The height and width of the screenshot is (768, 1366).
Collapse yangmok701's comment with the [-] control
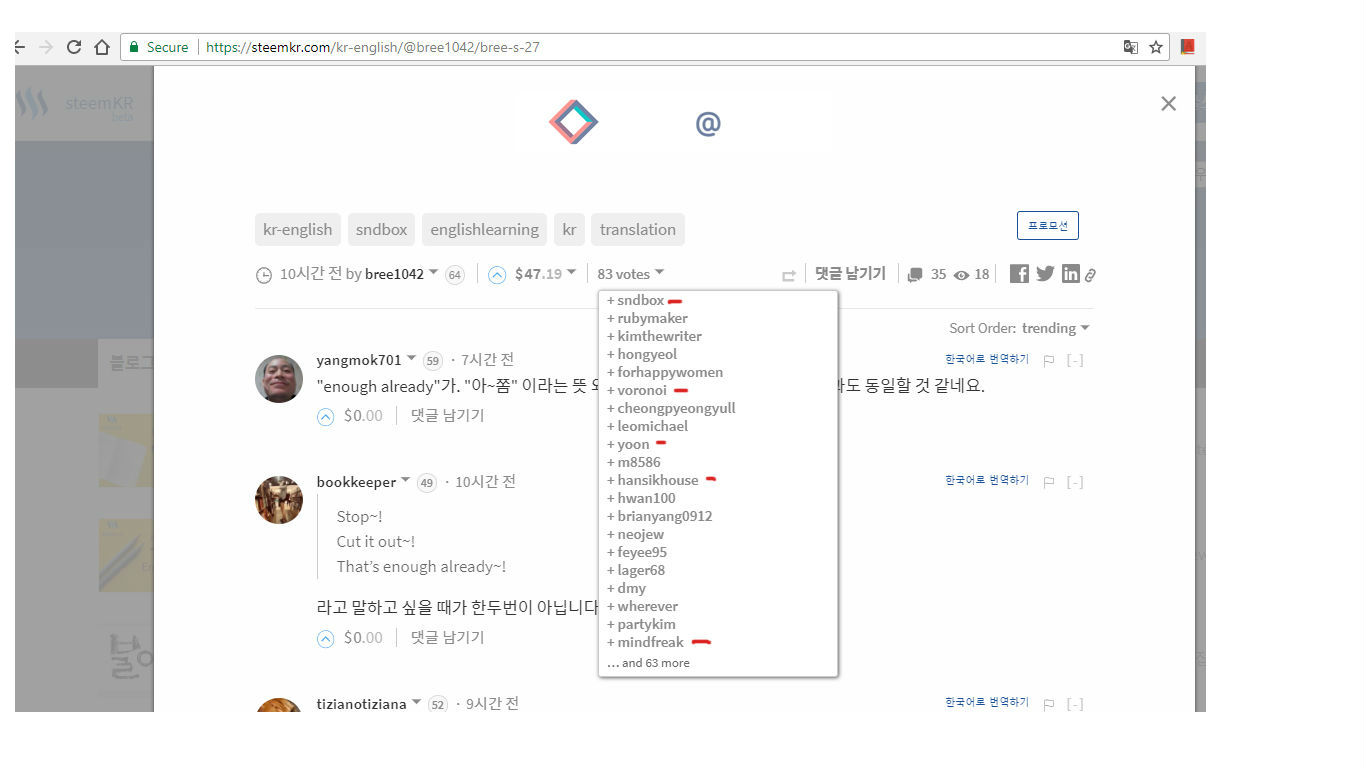(1075, 359)
